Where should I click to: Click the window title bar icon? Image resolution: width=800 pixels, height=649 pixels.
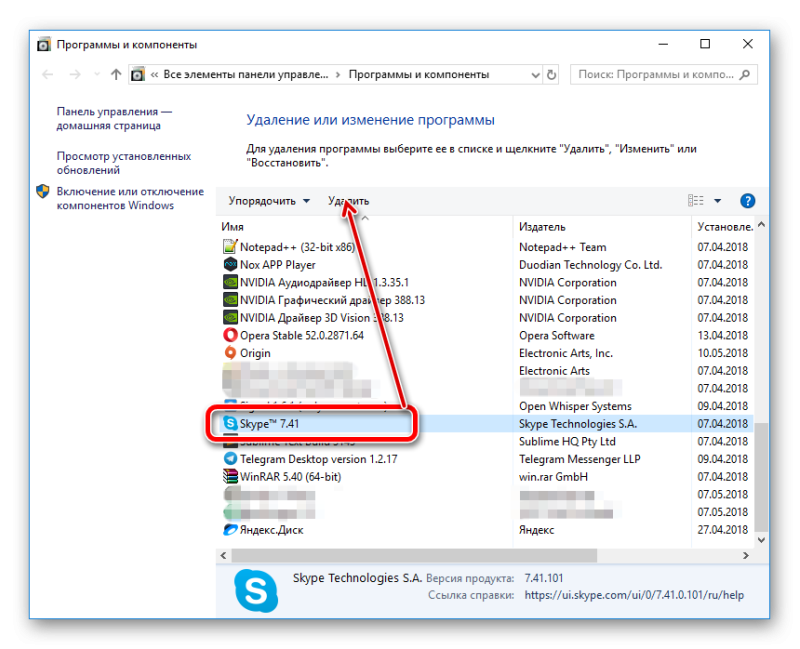44,44
